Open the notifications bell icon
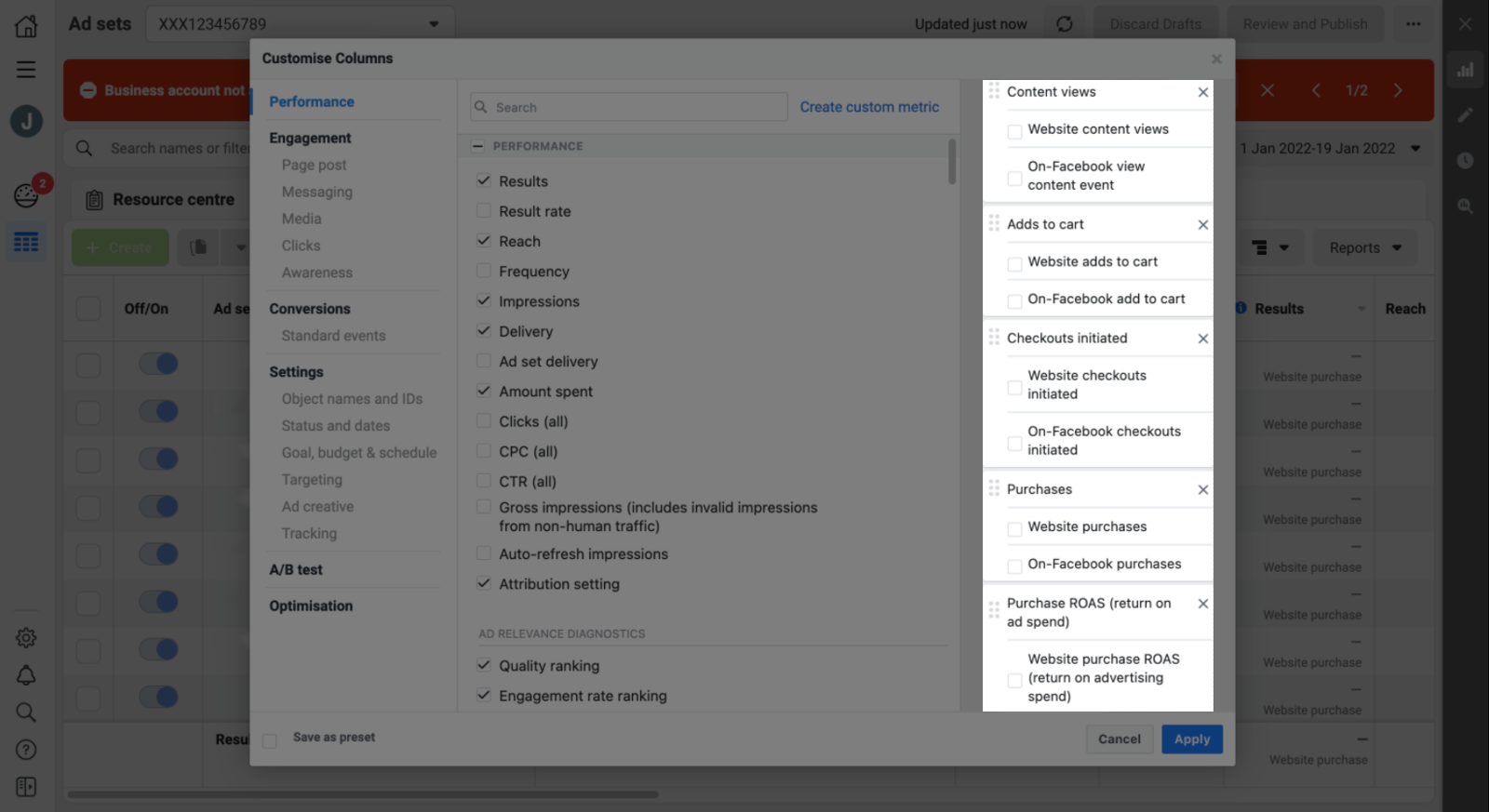This screenshot has height=812, width=1489. [26, 675]
